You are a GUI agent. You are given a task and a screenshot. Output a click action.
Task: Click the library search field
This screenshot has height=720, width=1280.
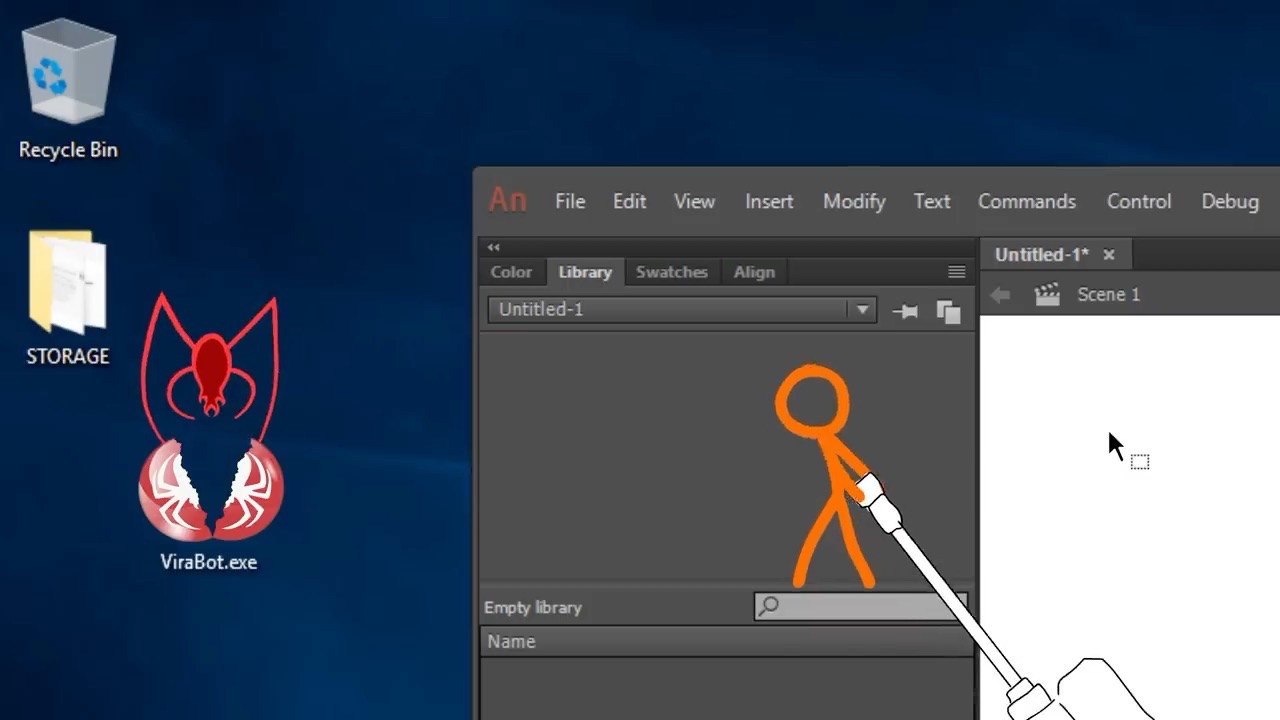click(861, 606)
